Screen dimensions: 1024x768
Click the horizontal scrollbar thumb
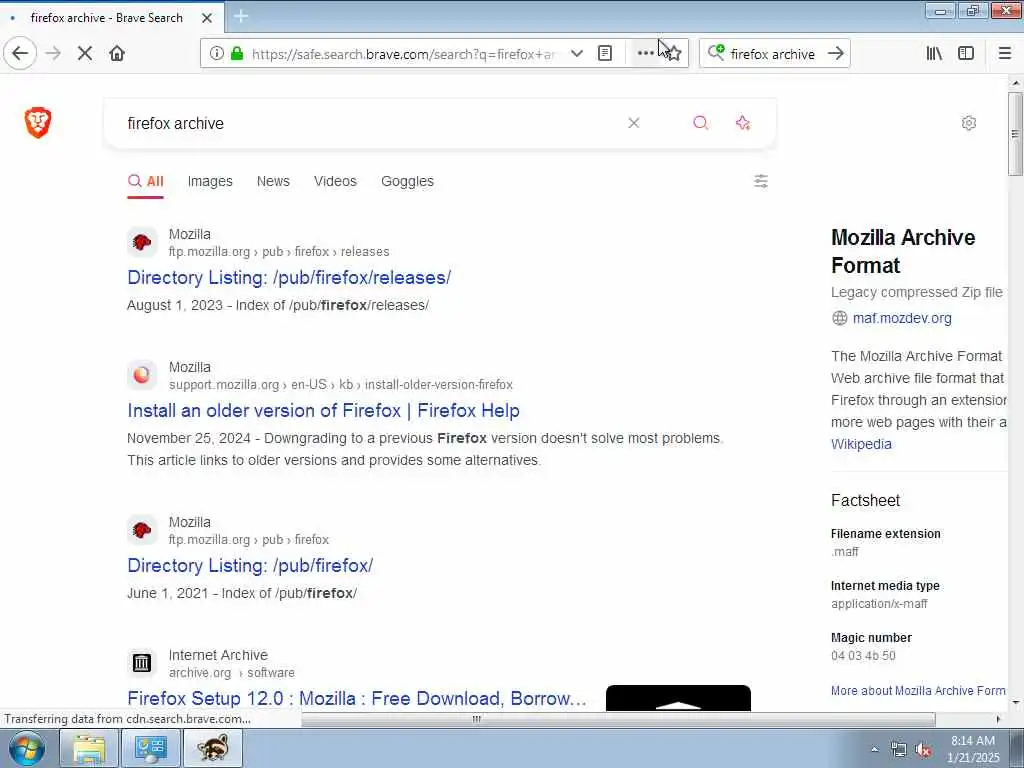pyautogui.click(x=618, y=719)
